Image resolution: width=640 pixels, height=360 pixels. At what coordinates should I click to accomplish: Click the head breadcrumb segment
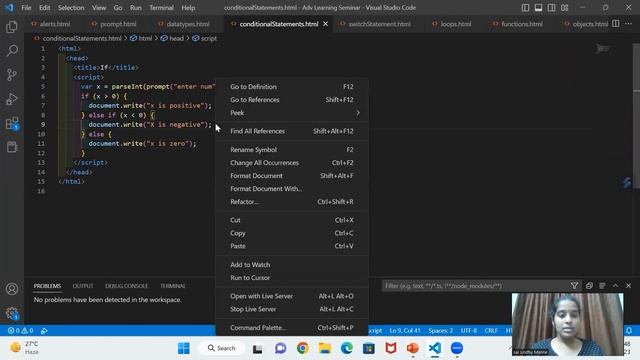(x=172, y=38)
